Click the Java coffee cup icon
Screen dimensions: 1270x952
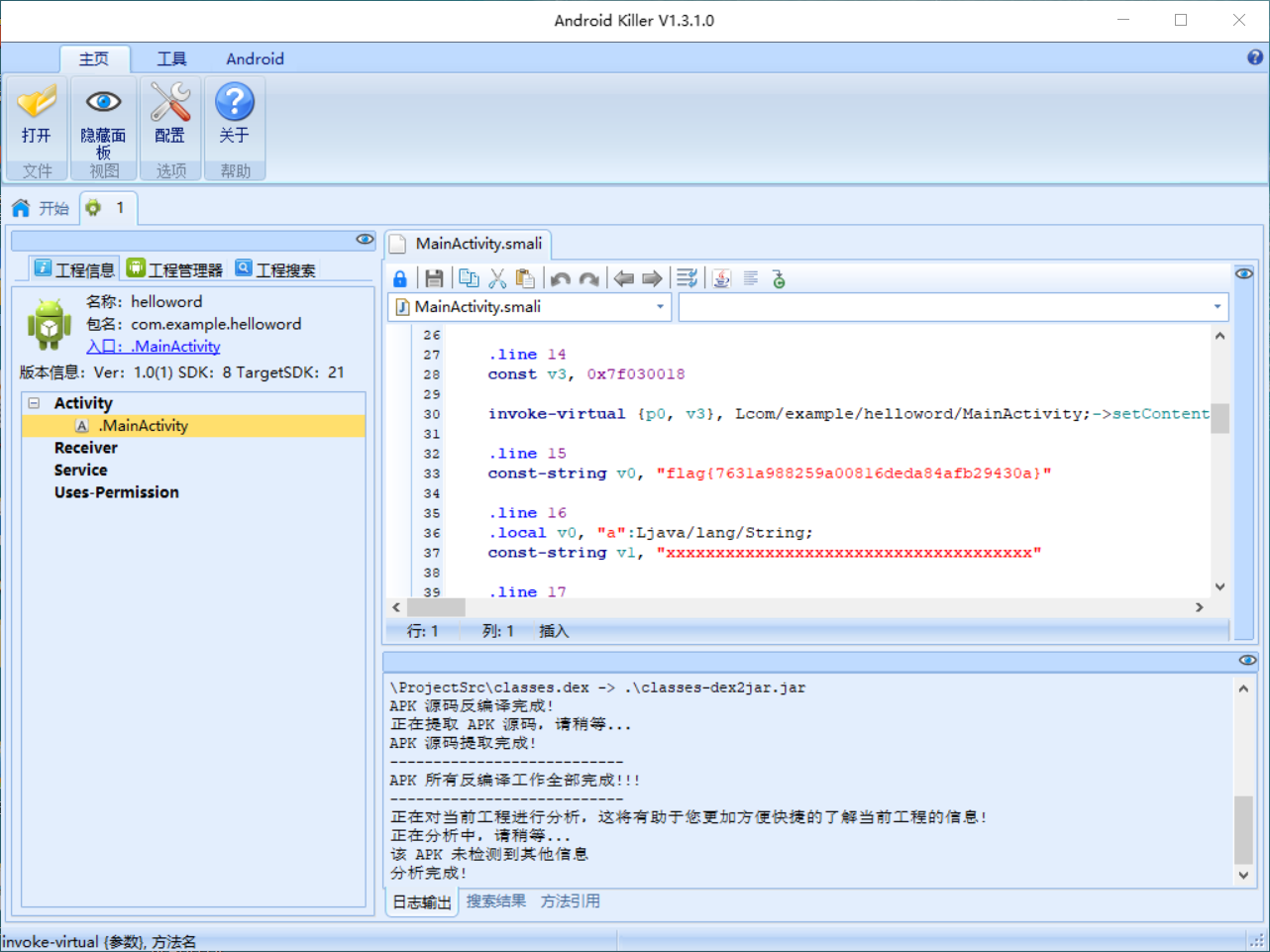tap(722, 279)
